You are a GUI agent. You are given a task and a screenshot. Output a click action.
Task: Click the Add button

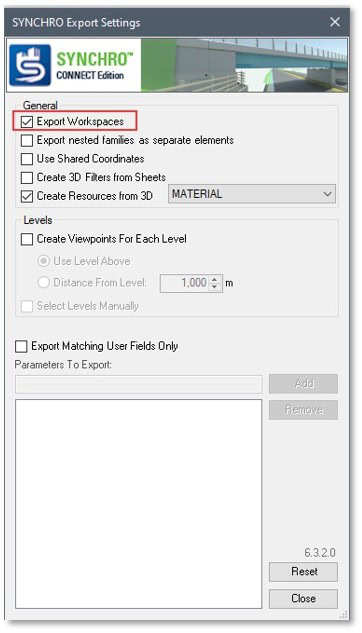pyautogui.click(x=303, y=384)
